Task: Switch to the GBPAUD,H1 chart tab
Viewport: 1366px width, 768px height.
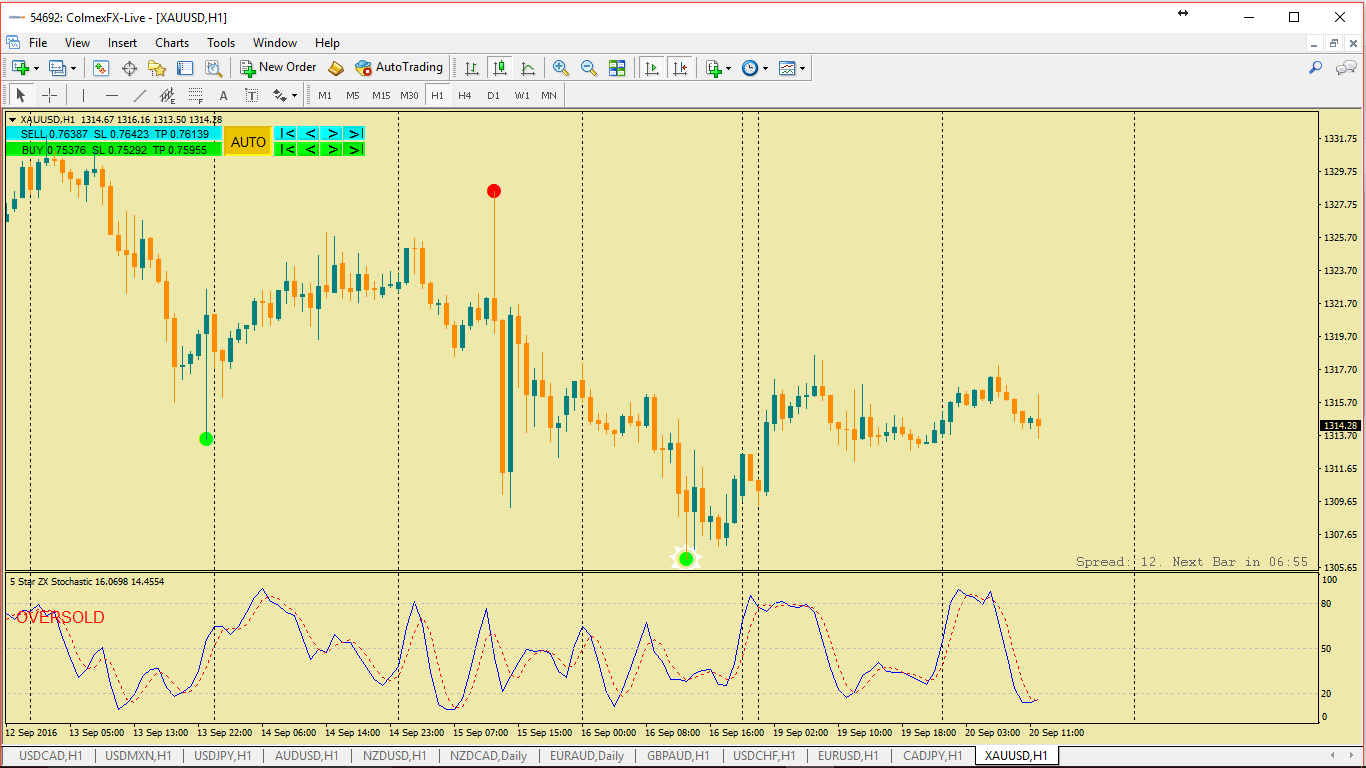Action: point(678,756)
